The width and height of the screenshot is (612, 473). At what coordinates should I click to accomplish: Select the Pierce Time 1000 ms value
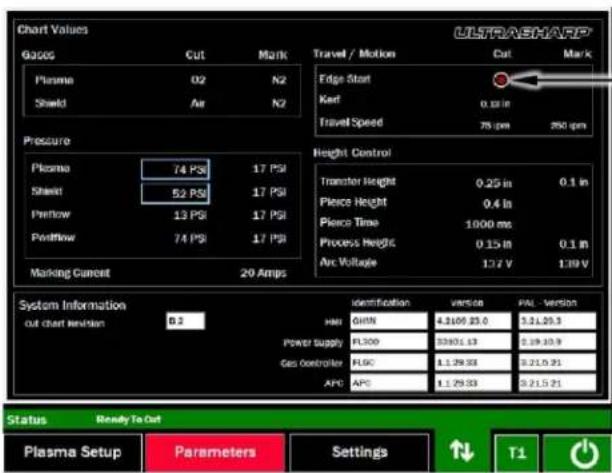click(488, 224)
